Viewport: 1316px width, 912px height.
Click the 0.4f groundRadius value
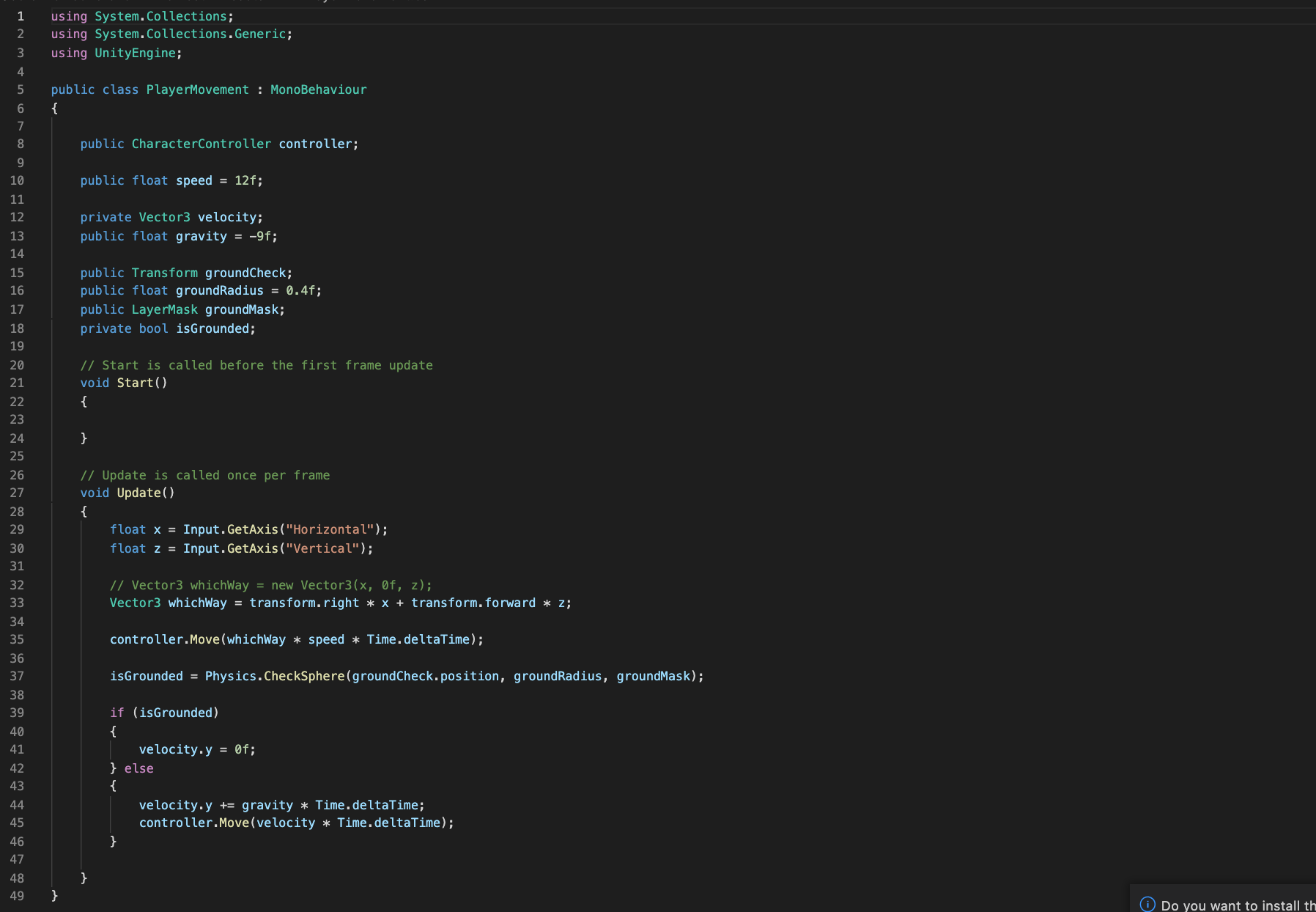click(300, 290)
